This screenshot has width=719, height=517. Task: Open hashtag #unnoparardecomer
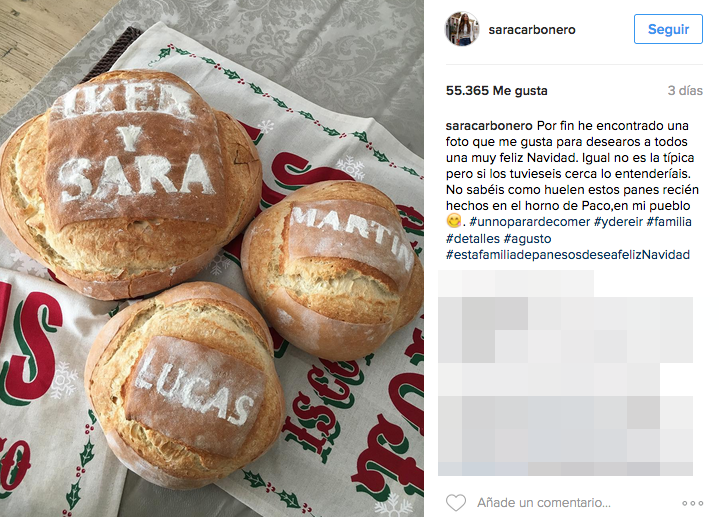tap(530, 222)
